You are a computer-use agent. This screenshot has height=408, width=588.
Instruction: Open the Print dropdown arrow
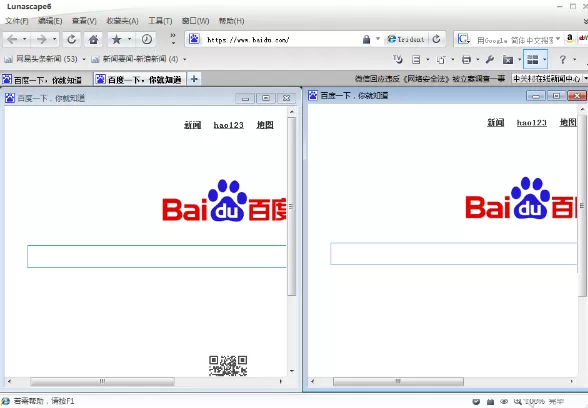coord(477,60)
